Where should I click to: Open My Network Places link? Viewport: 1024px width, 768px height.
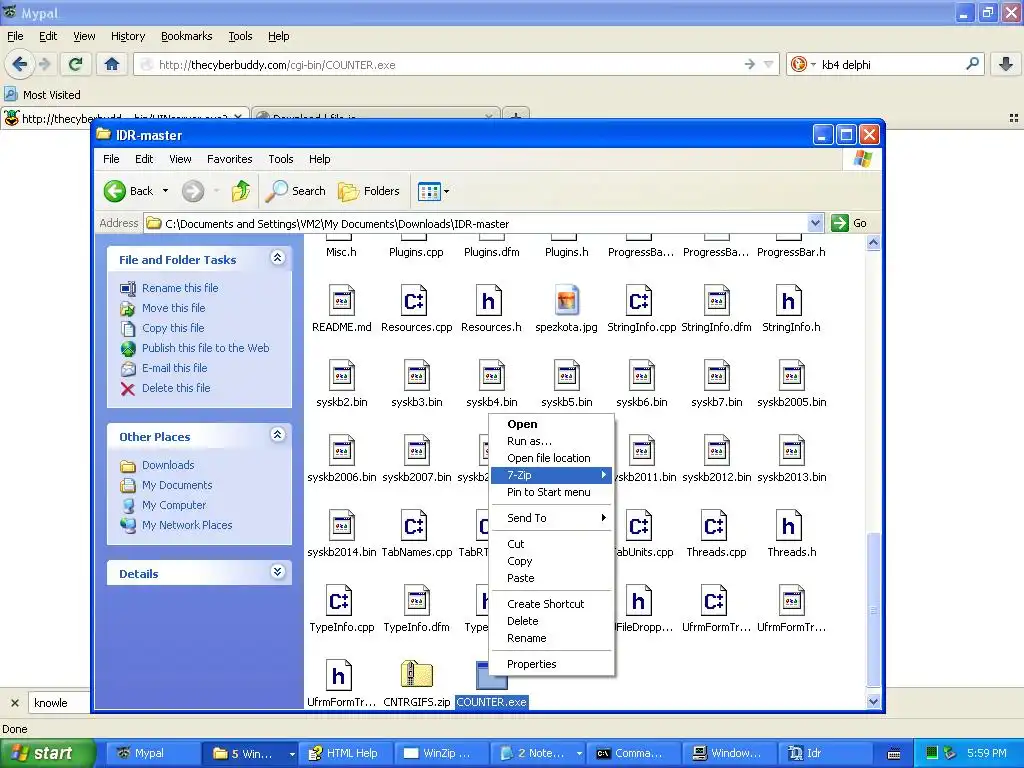pyautogui.click(x=187, y=525)
